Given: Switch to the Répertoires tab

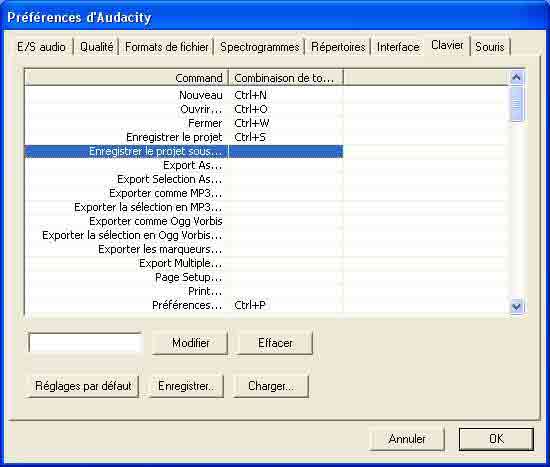Looking at the screenshot, I should point(338,47).
